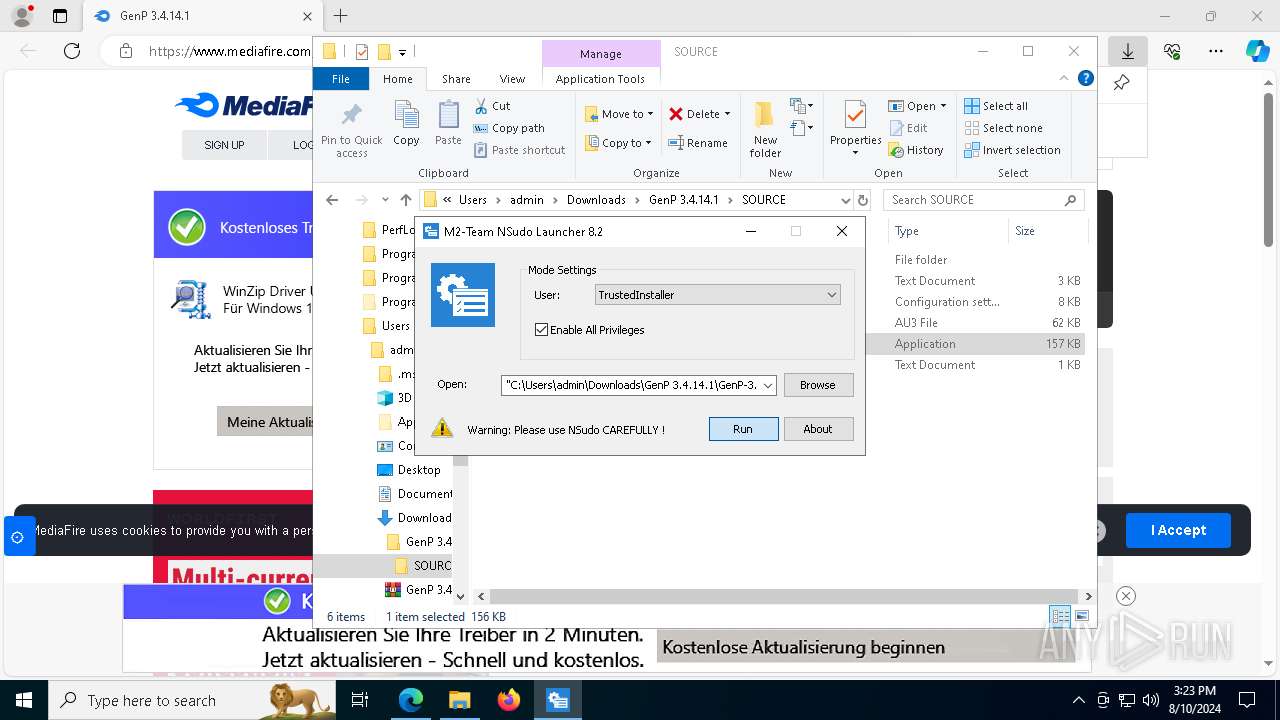Click I Accept on the cookie banner
The width and height of the screenshot is (1280, 720).
pyautogui.click(x=1178, y=530)
